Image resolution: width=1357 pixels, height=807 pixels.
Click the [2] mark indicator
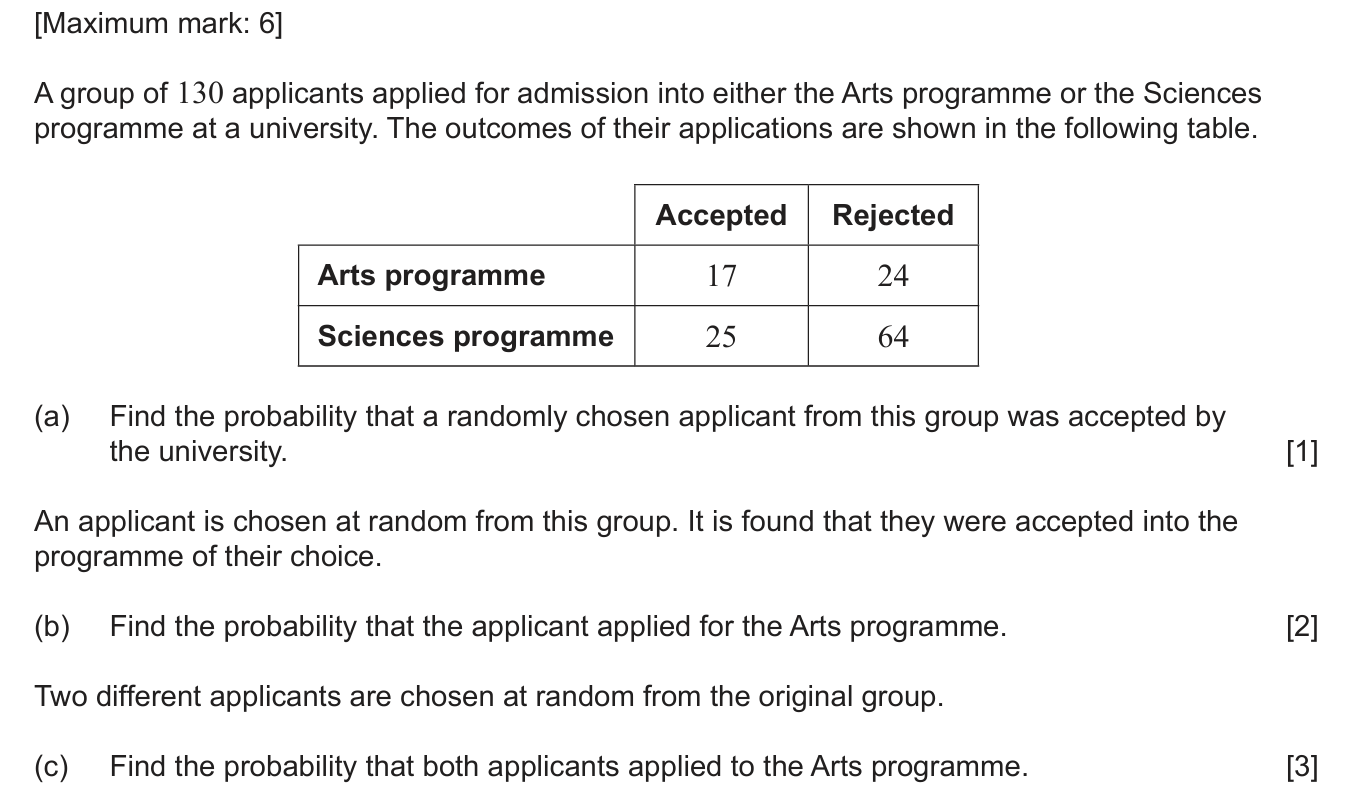[x=1302, y=627]
